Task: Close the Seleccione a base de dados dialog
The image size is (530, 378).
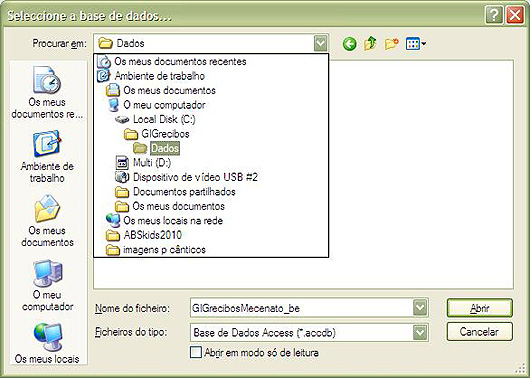Action: [515, 16]
